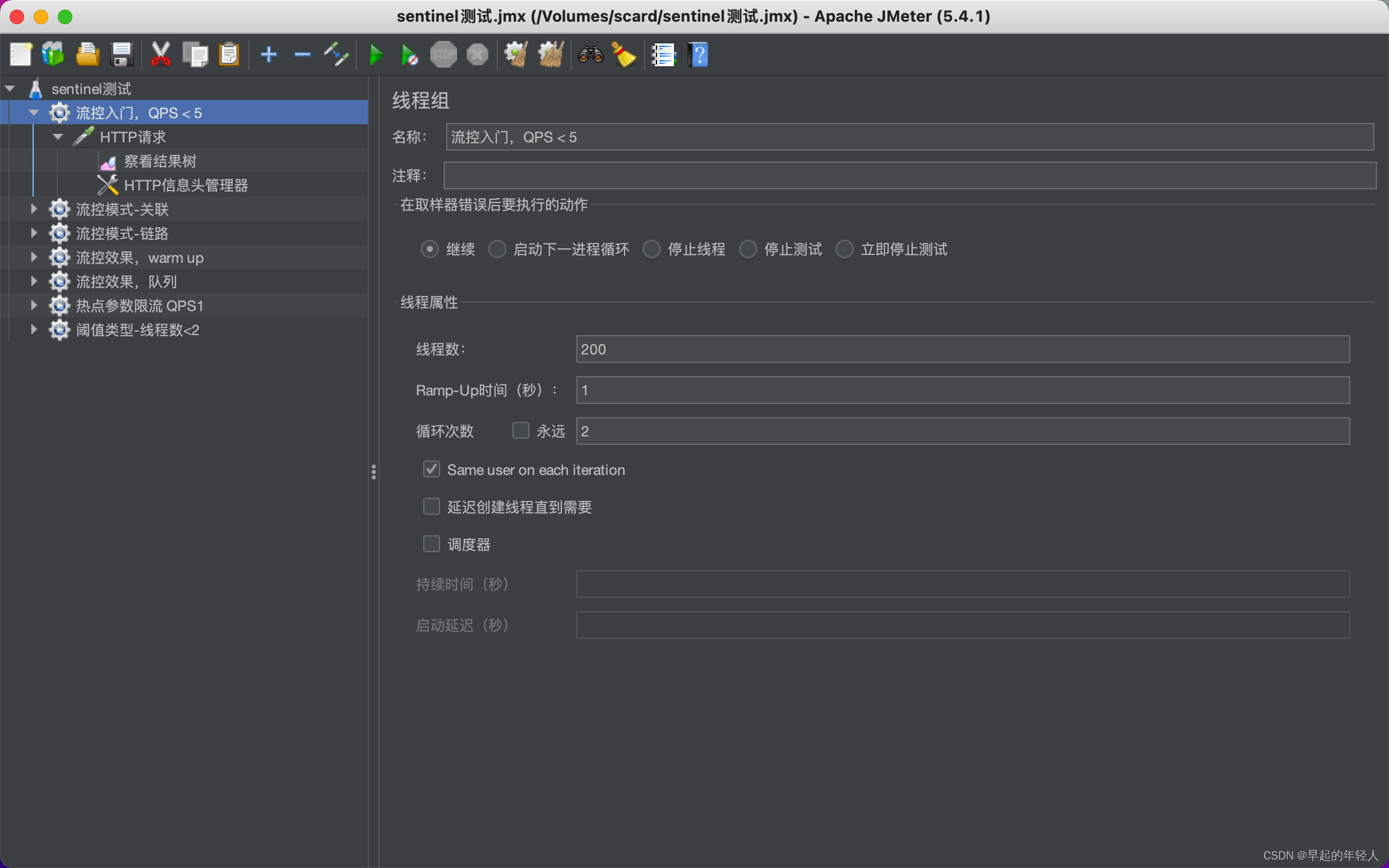Select HTTP信息头管理器 tree item
The image size is (1389, 868).
[186, 186]
